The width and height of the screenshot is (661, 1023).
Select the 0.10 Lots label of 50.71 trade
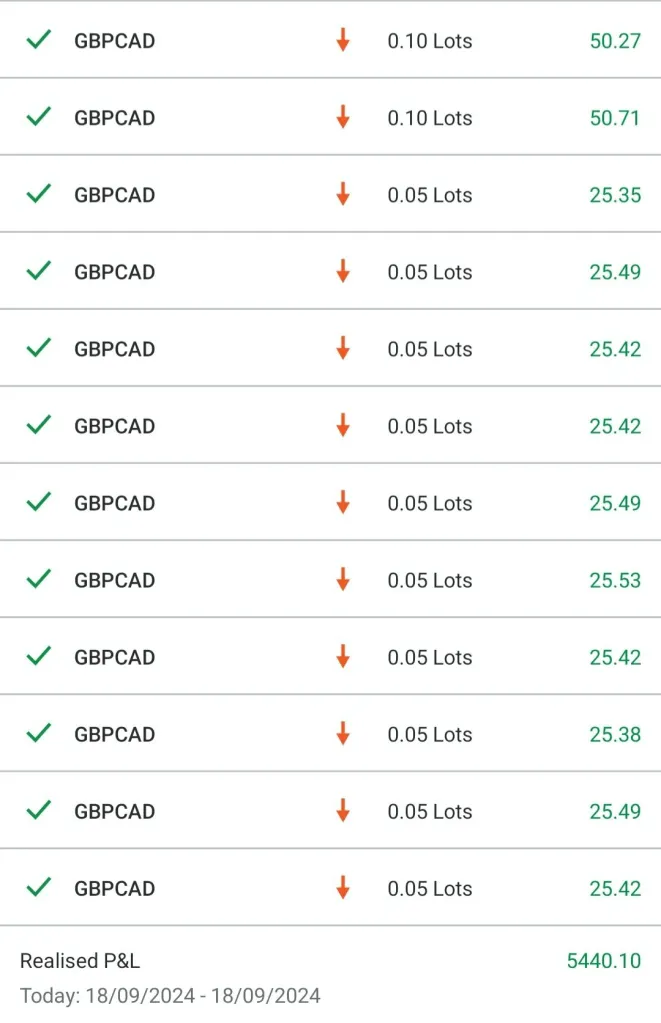430,118
